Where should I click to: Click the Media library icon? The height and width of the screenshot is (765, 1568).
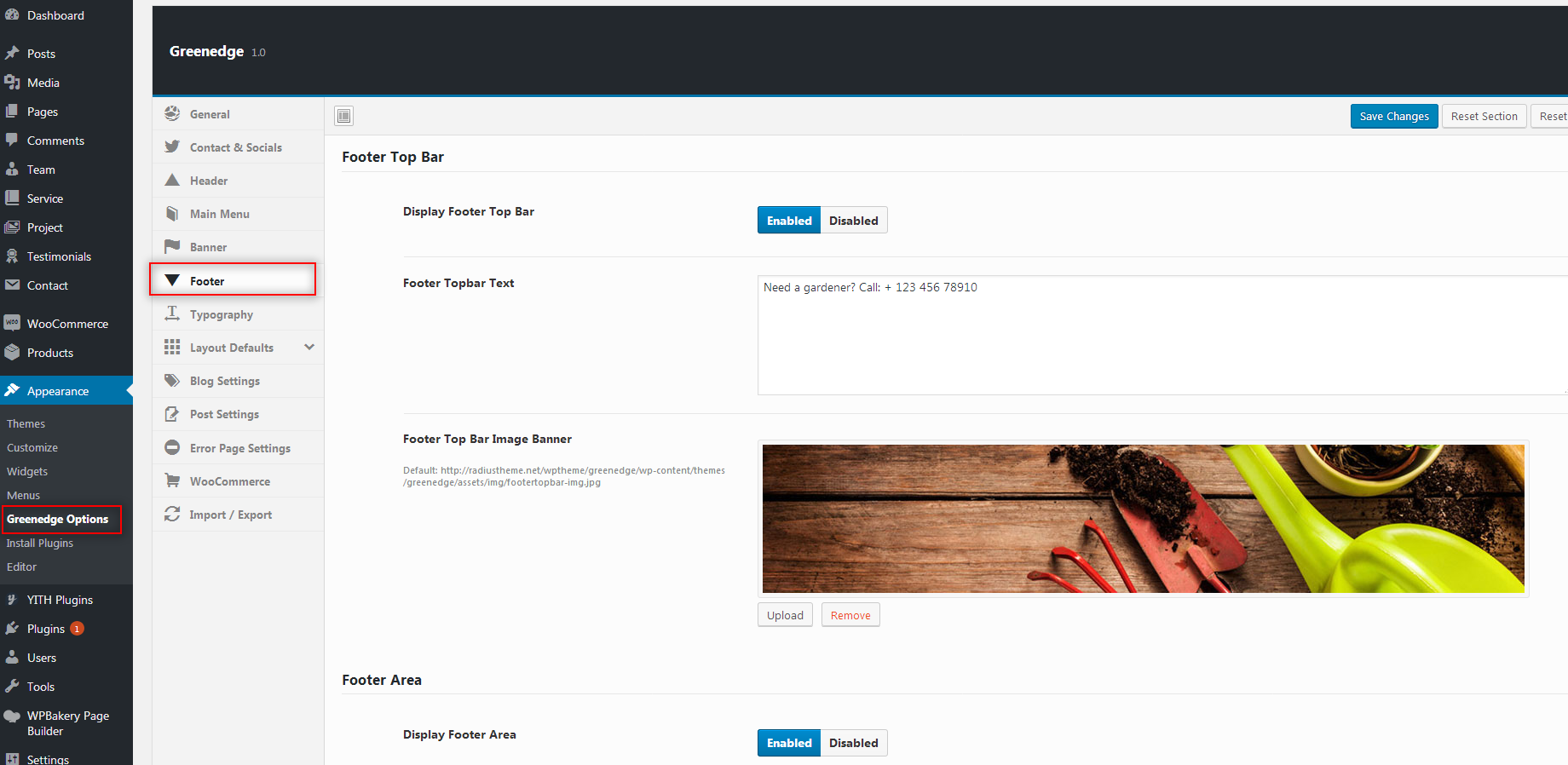click(x=12, y=82)
